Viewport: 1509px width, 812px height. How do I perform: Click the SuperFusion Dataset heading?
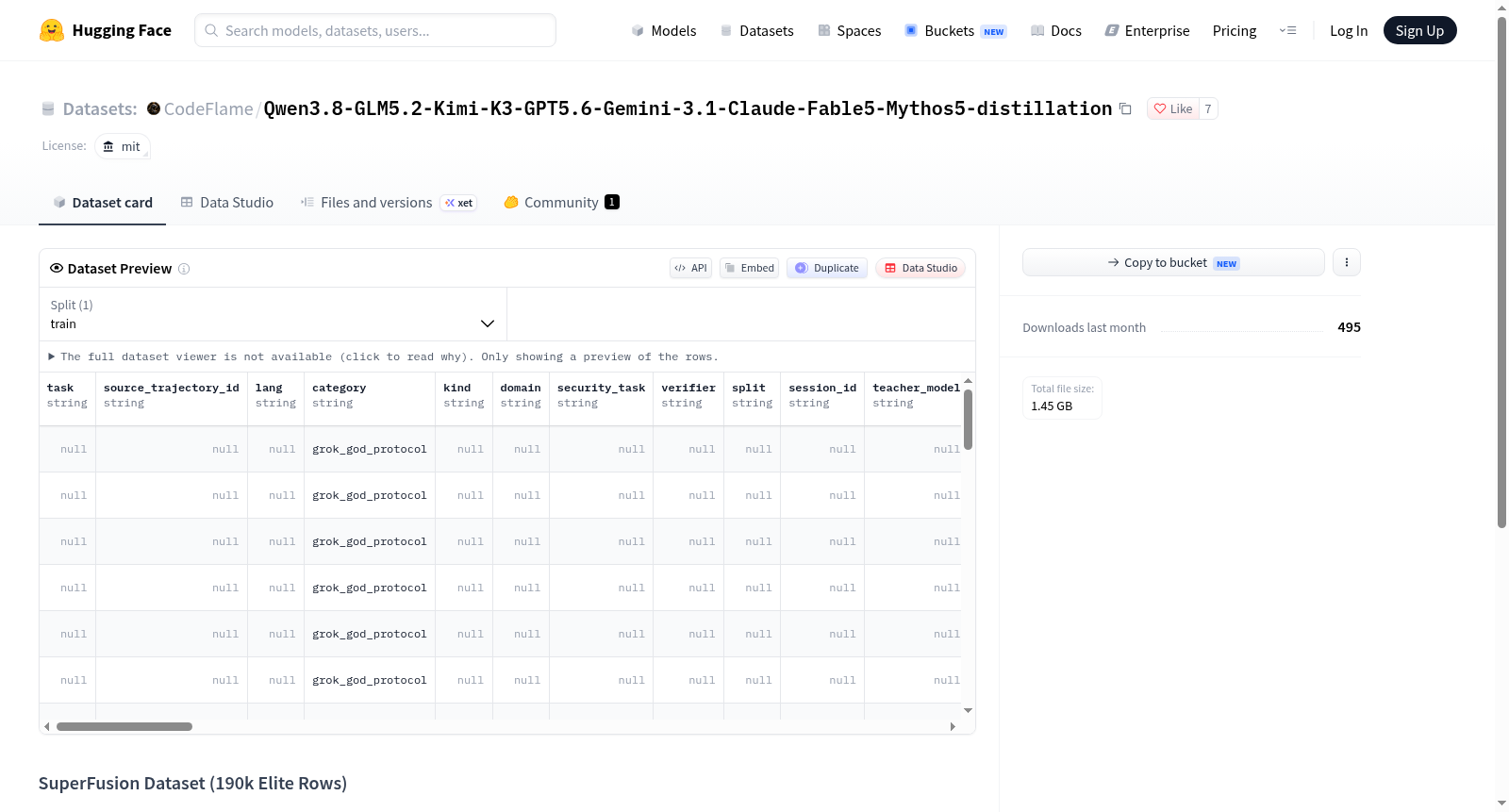192,784
